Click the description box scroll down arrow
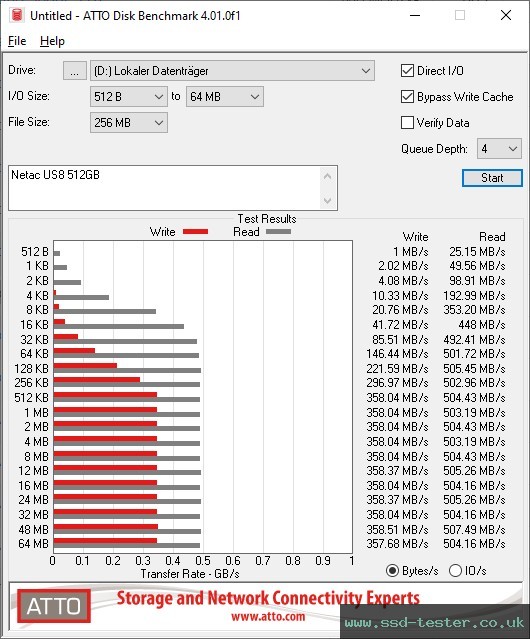Viewport: 530px width, 639px height. coord(328,201)
